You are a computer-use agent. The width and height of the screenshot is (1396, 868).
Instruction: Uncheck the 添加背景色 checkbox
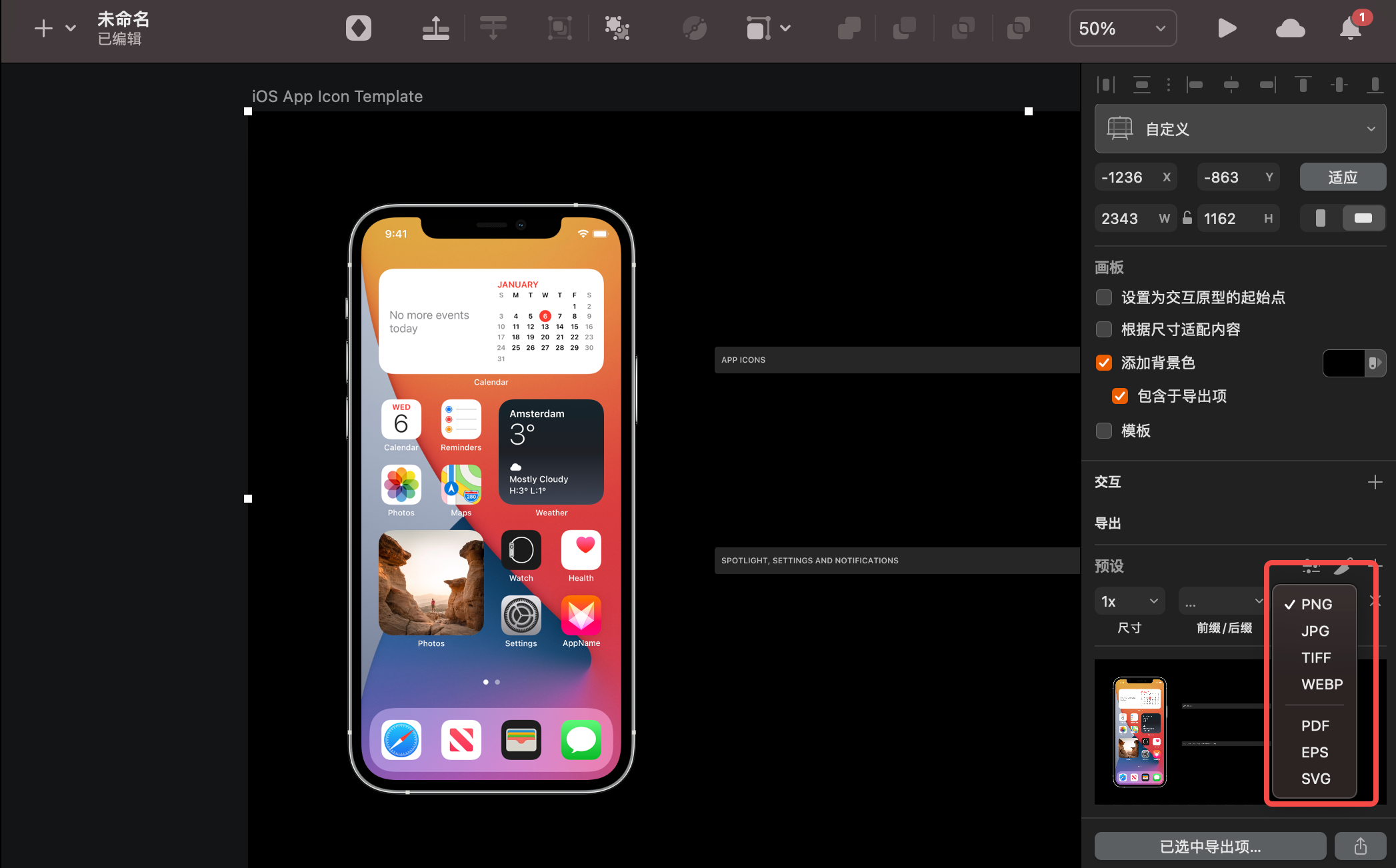pyautogui.click(x=1104, y=363)
